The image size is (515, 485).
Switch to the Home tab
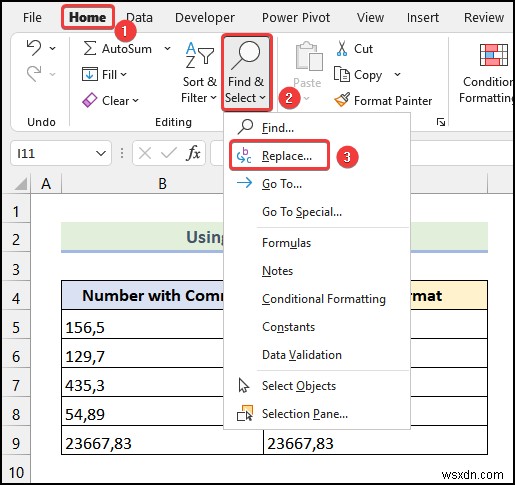88,17
